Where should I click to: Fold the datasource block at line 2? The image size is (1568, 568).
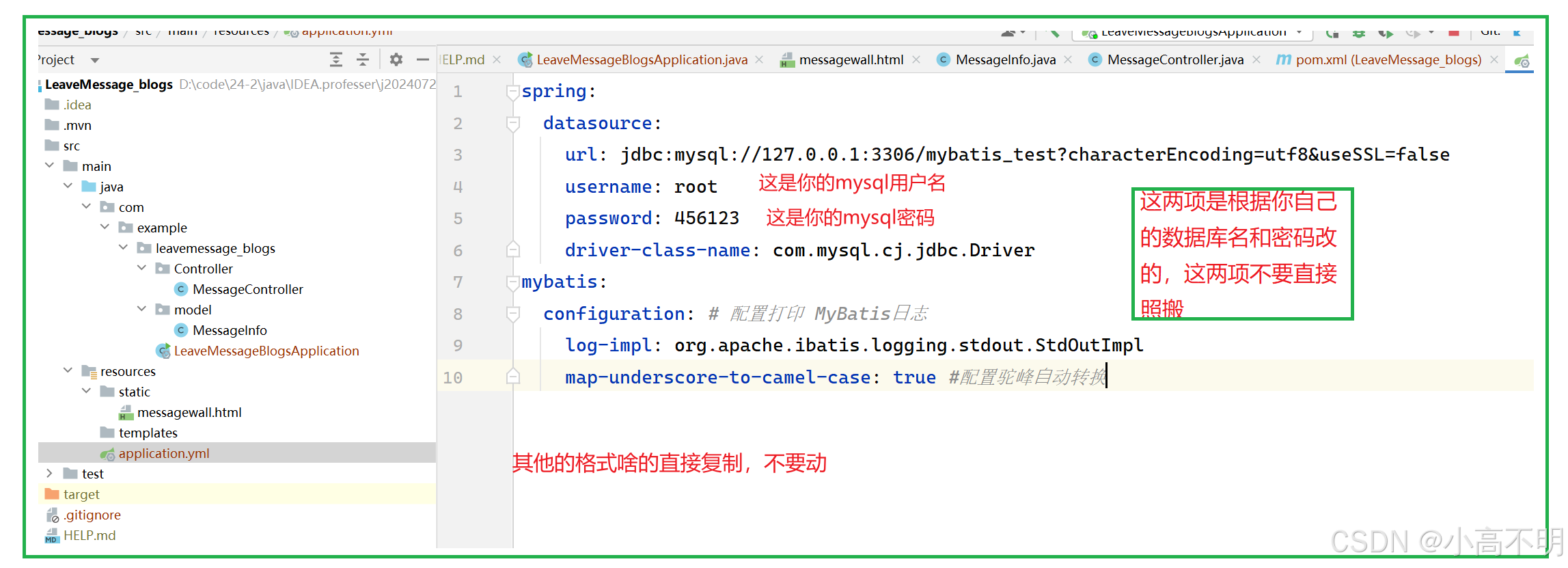[513, 124]
